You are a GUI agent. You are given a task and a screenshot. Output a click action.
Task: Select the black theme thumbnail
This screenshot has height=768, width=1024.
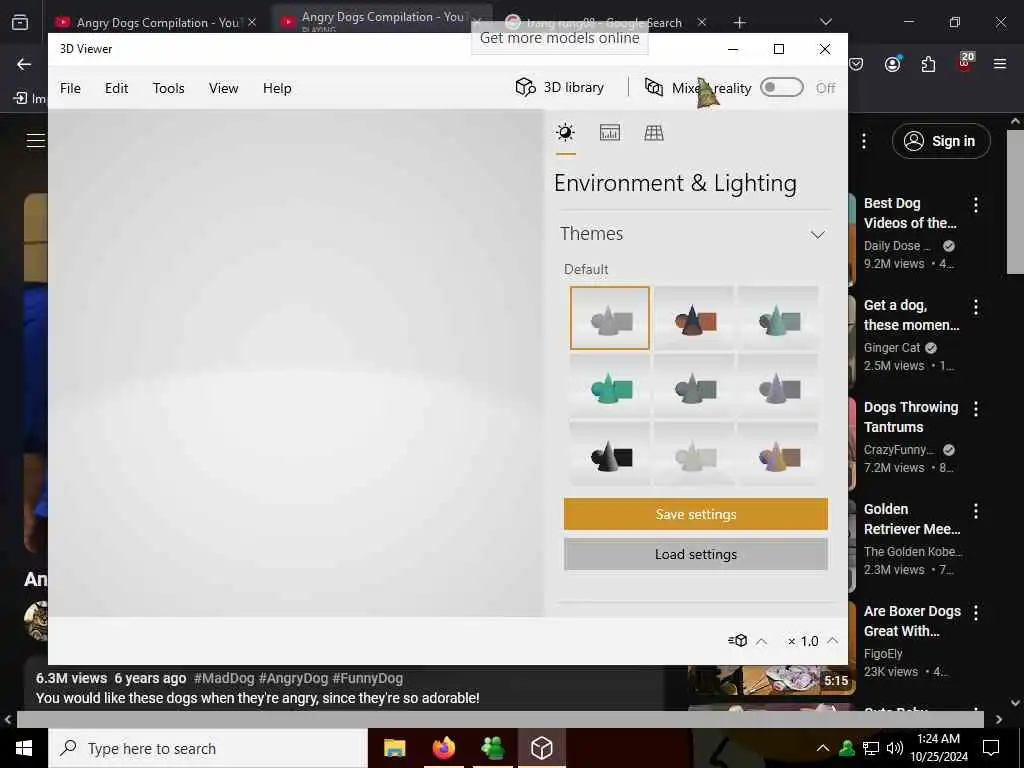609,455
